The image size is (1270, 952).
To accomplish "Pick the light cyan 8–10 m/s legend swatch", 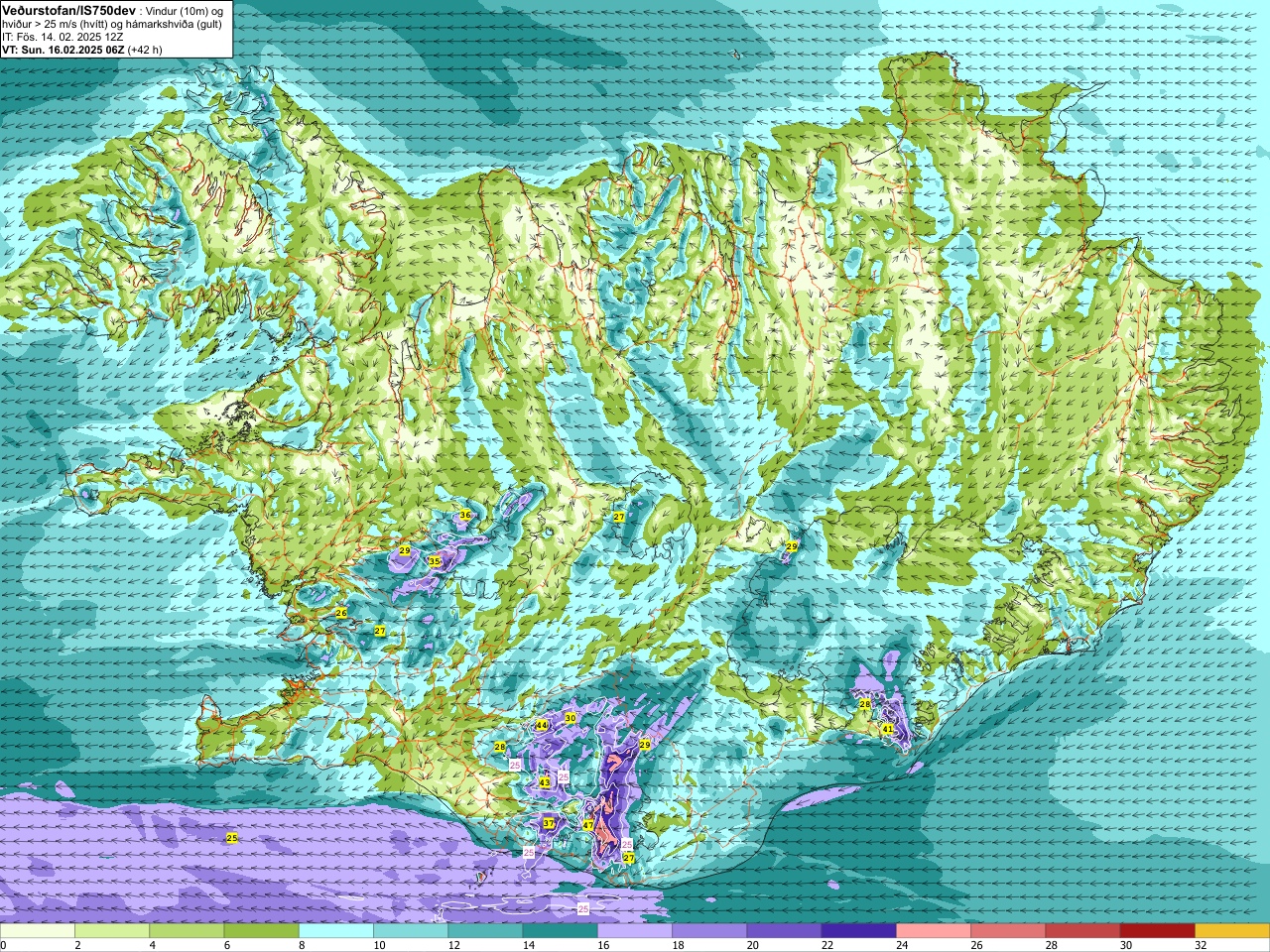I will pos(336,931).
